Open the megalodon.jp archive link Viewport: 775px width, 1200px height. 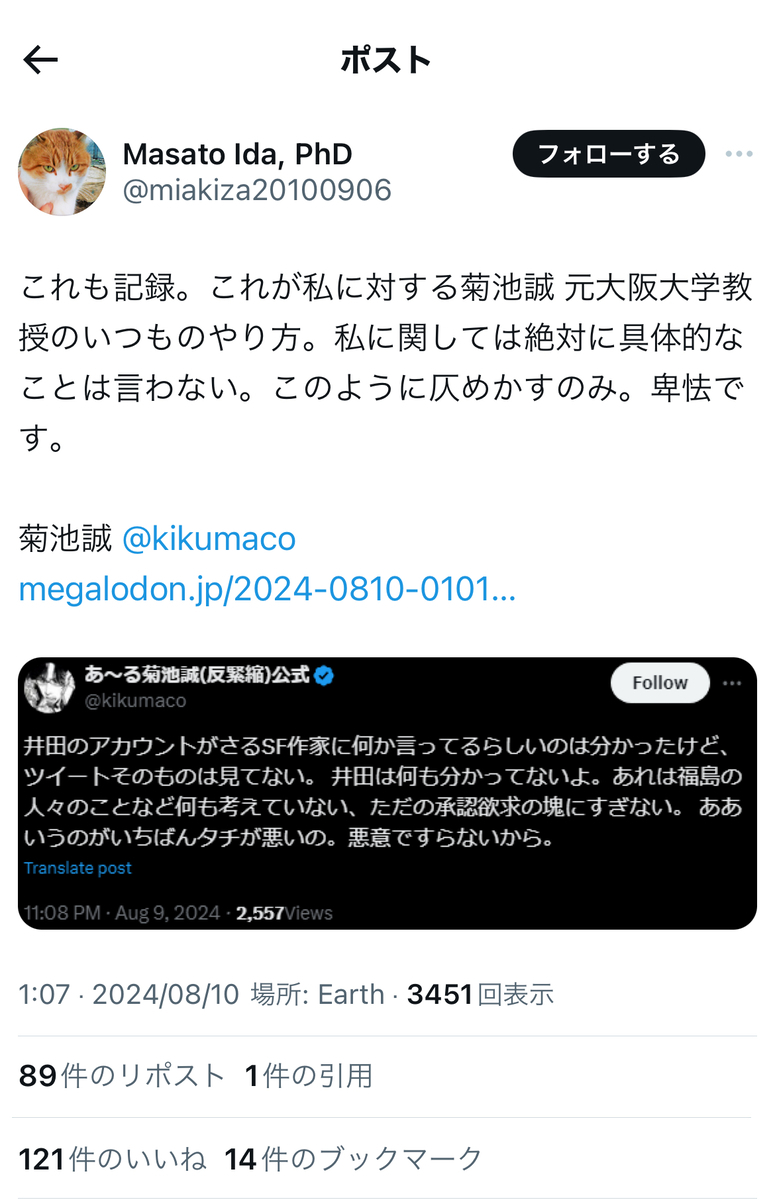[267, 589]
